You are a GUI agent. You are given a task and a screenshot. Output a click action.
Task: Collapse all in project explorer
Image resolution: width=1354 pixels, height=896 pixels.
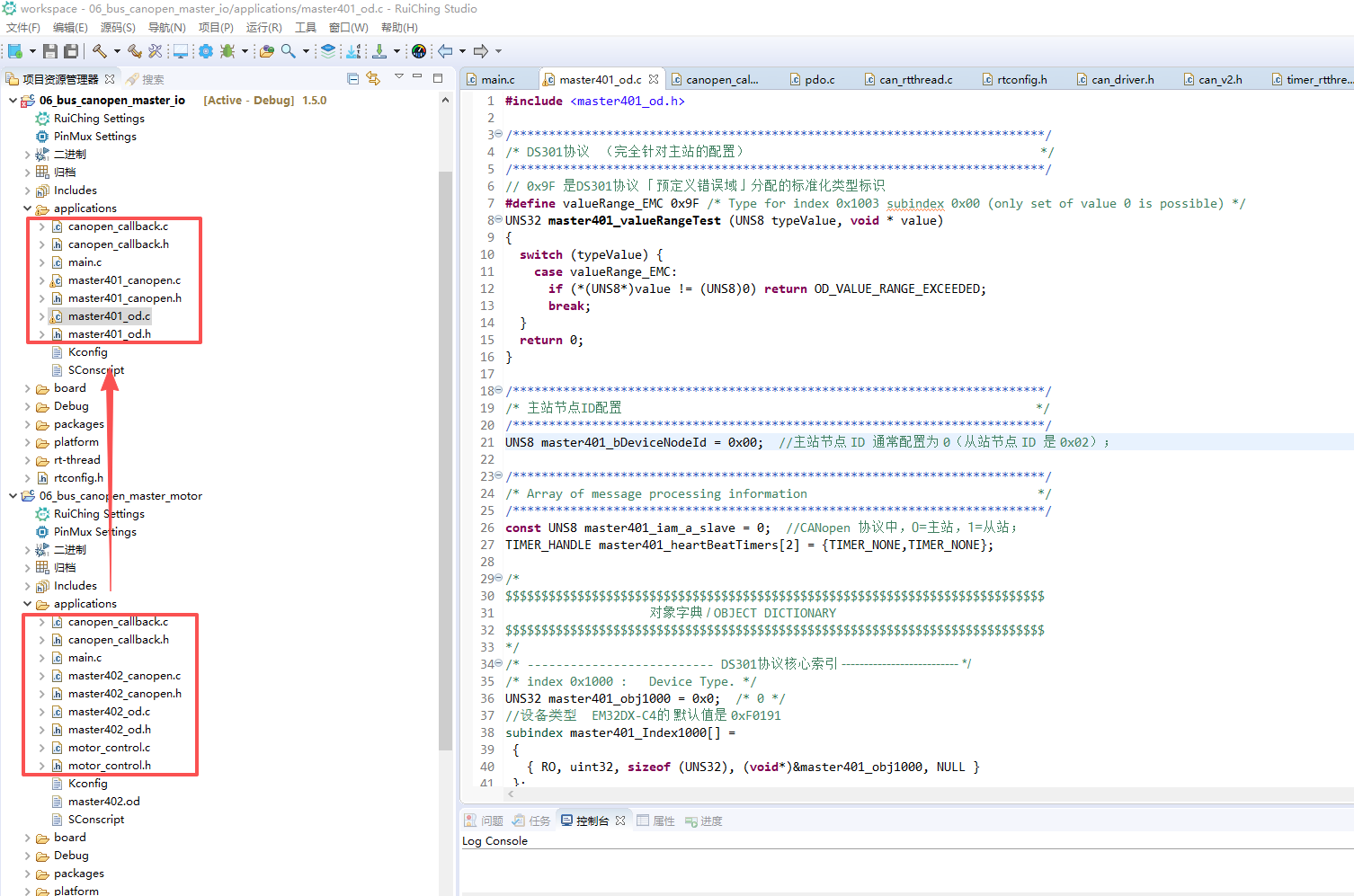pos(352,79)
